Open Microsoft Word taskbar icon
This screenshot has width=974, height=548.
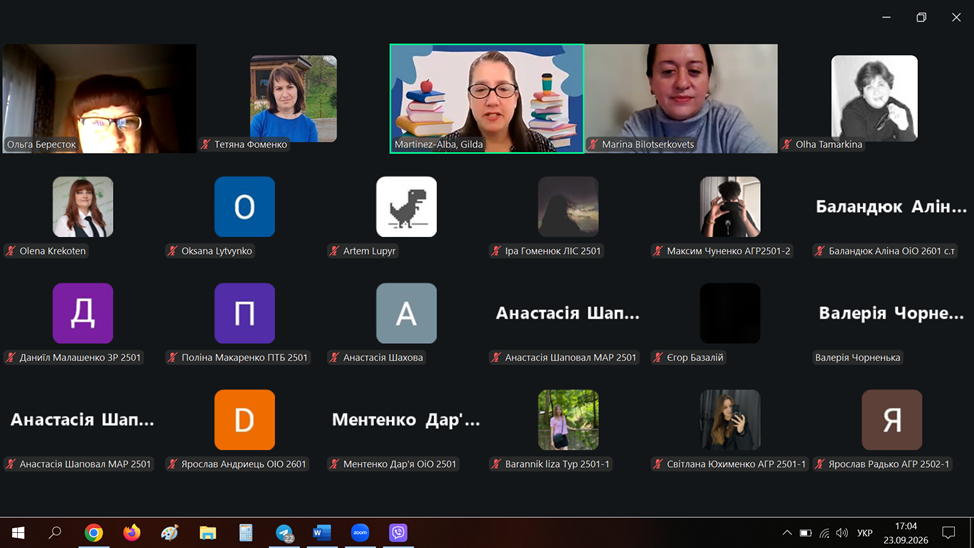(x=322, y=532)
